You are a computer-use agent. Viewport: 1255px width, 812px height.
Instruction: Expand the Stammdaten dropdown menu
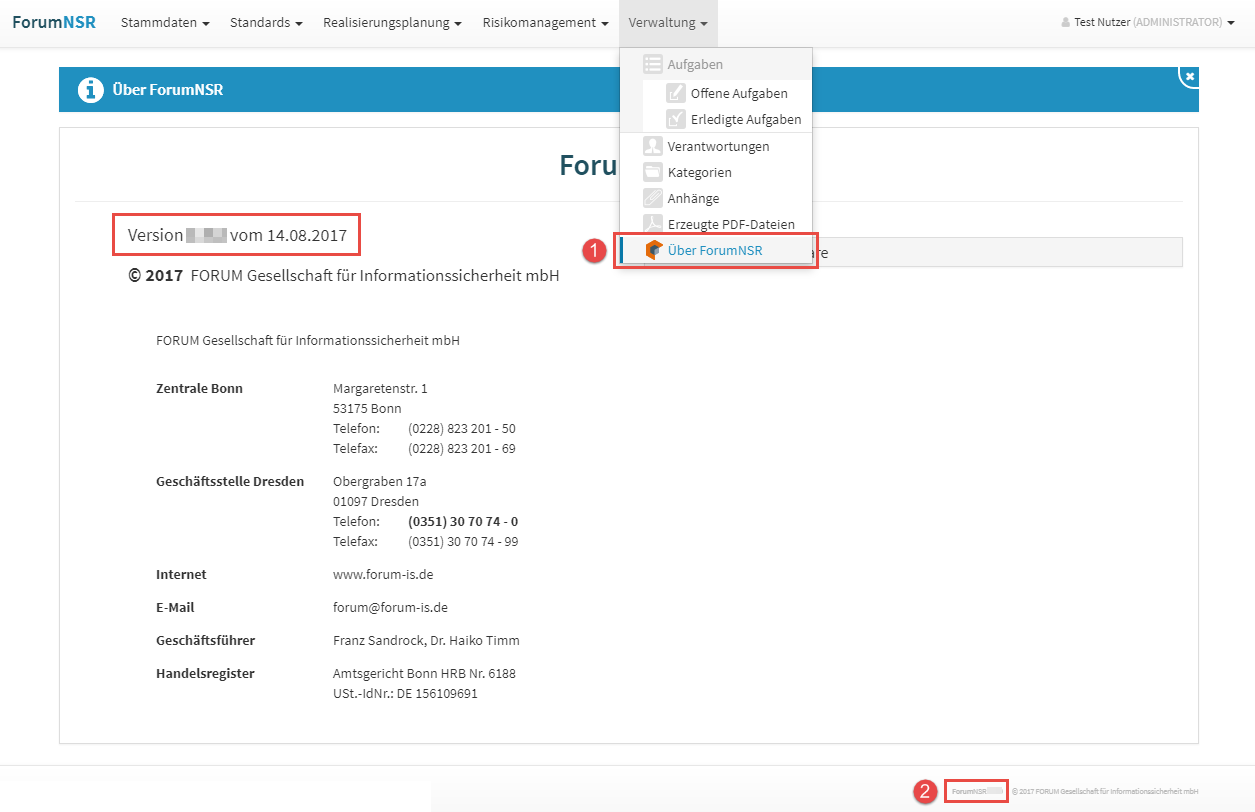pos(165,22)
